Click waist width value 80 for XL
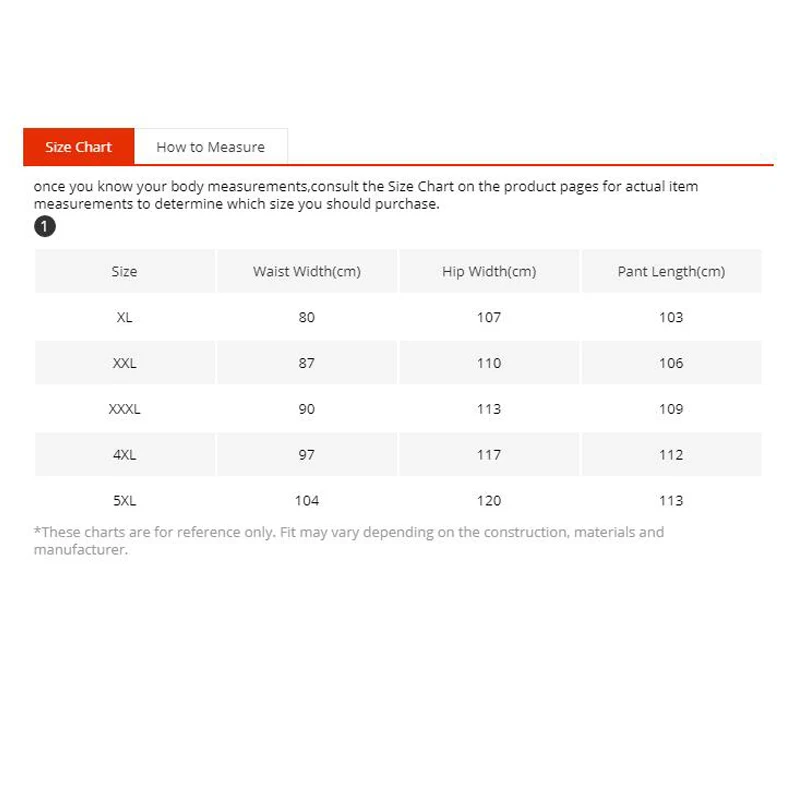 307,317
